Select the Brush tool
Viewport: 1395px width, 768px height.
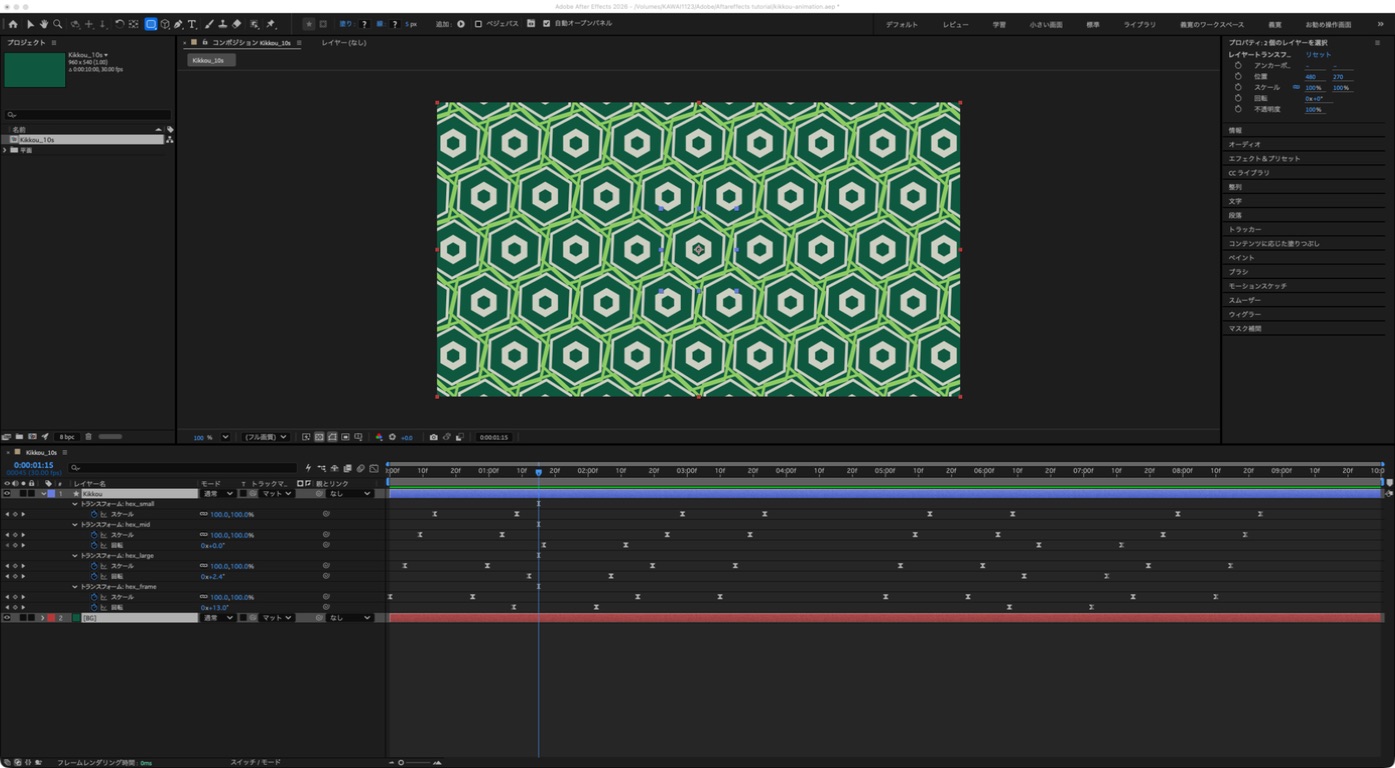(209, 24)
